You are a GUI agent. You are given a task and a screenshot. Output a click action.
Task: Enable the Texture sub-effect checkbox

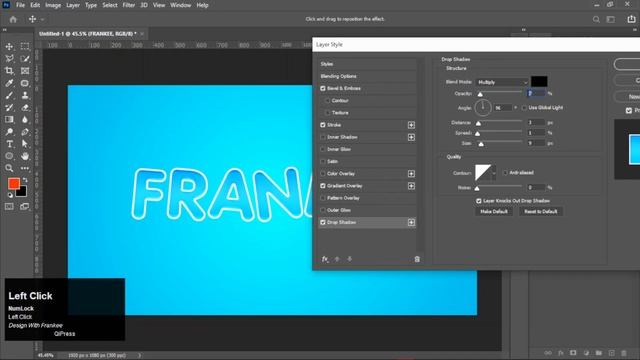(x=327, y=113)
